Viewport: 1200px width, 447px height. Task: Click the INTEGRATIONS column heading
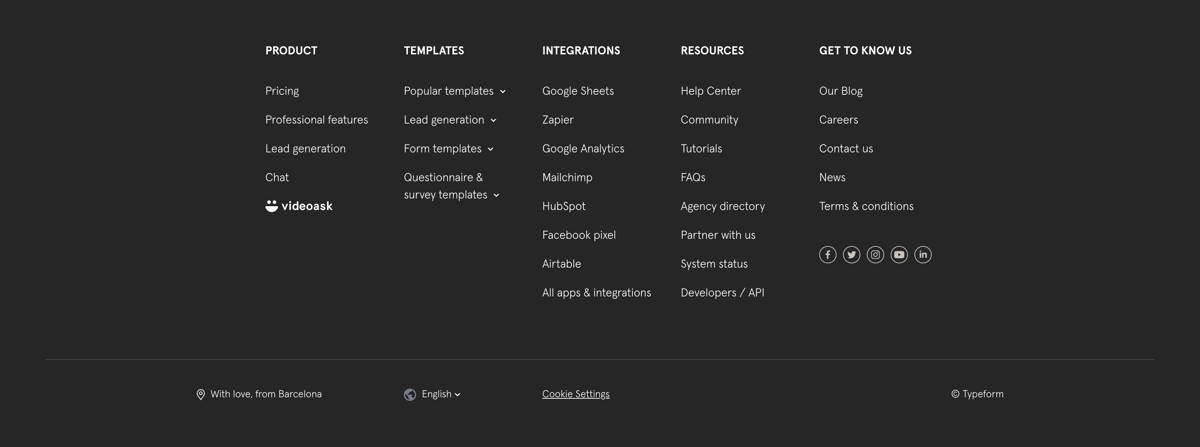(x=581, y=51)
